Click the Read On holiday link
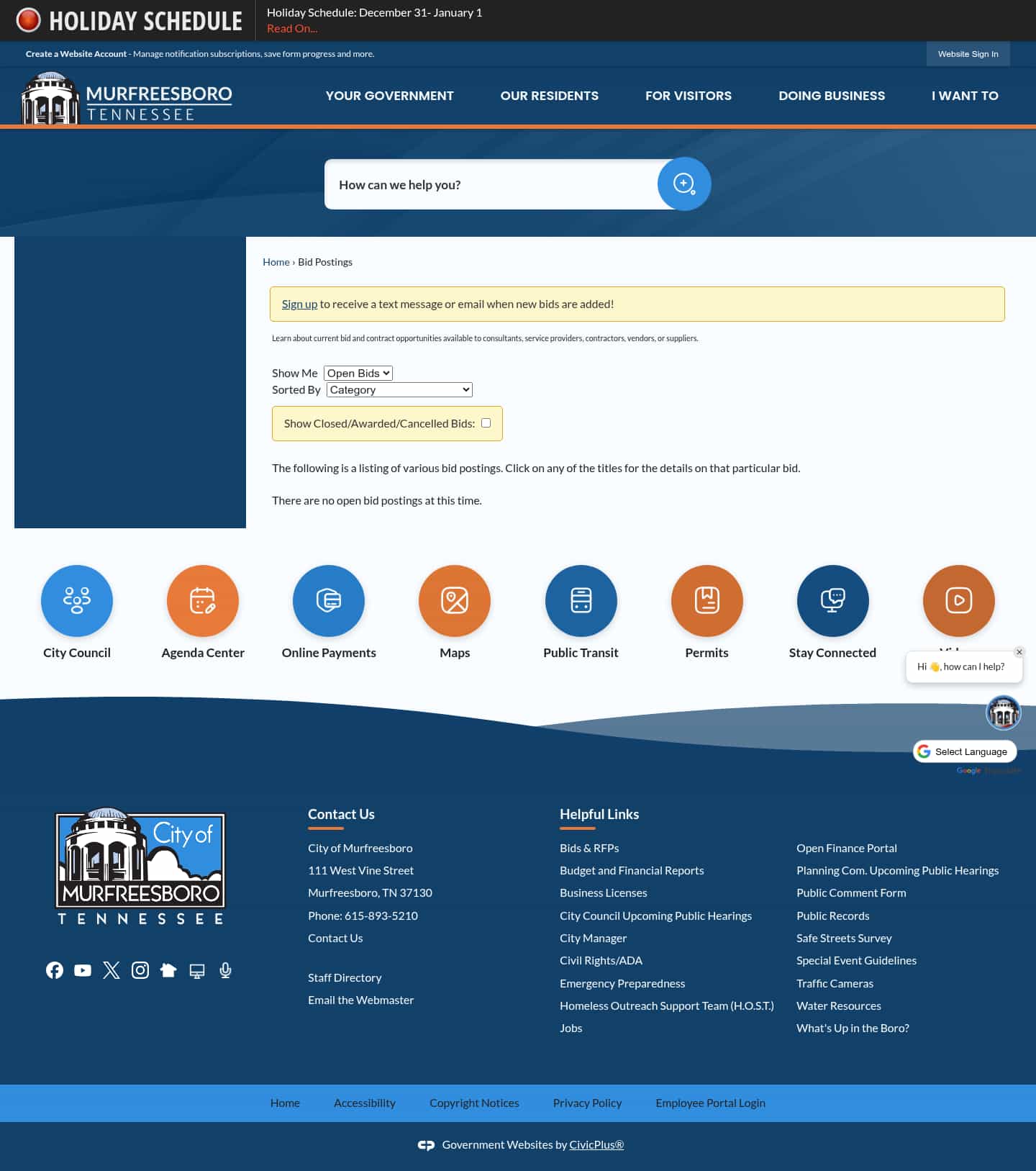 pos(292,28)
